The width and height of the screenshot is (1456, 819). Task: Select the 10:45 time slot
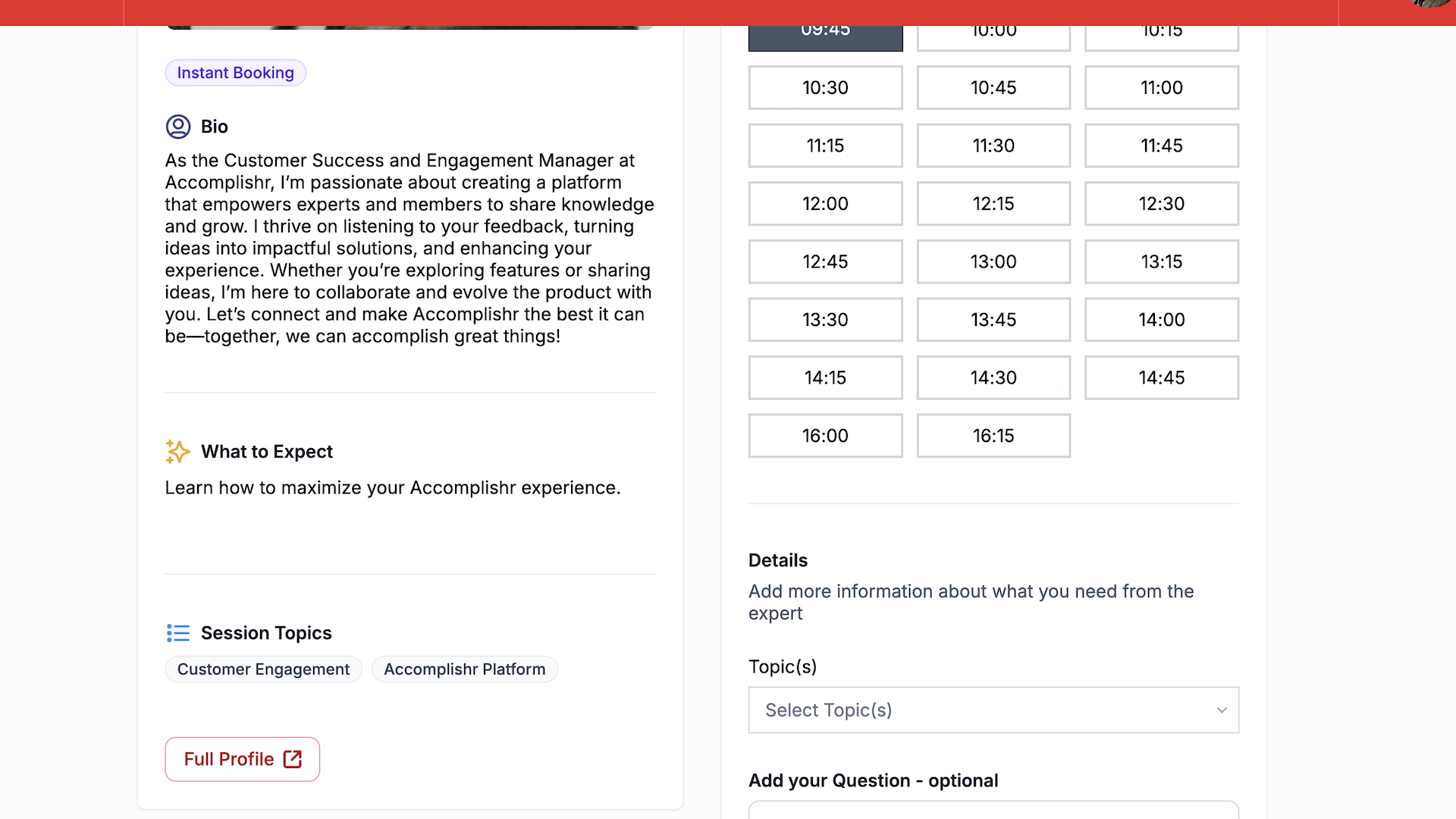point(993,87)
